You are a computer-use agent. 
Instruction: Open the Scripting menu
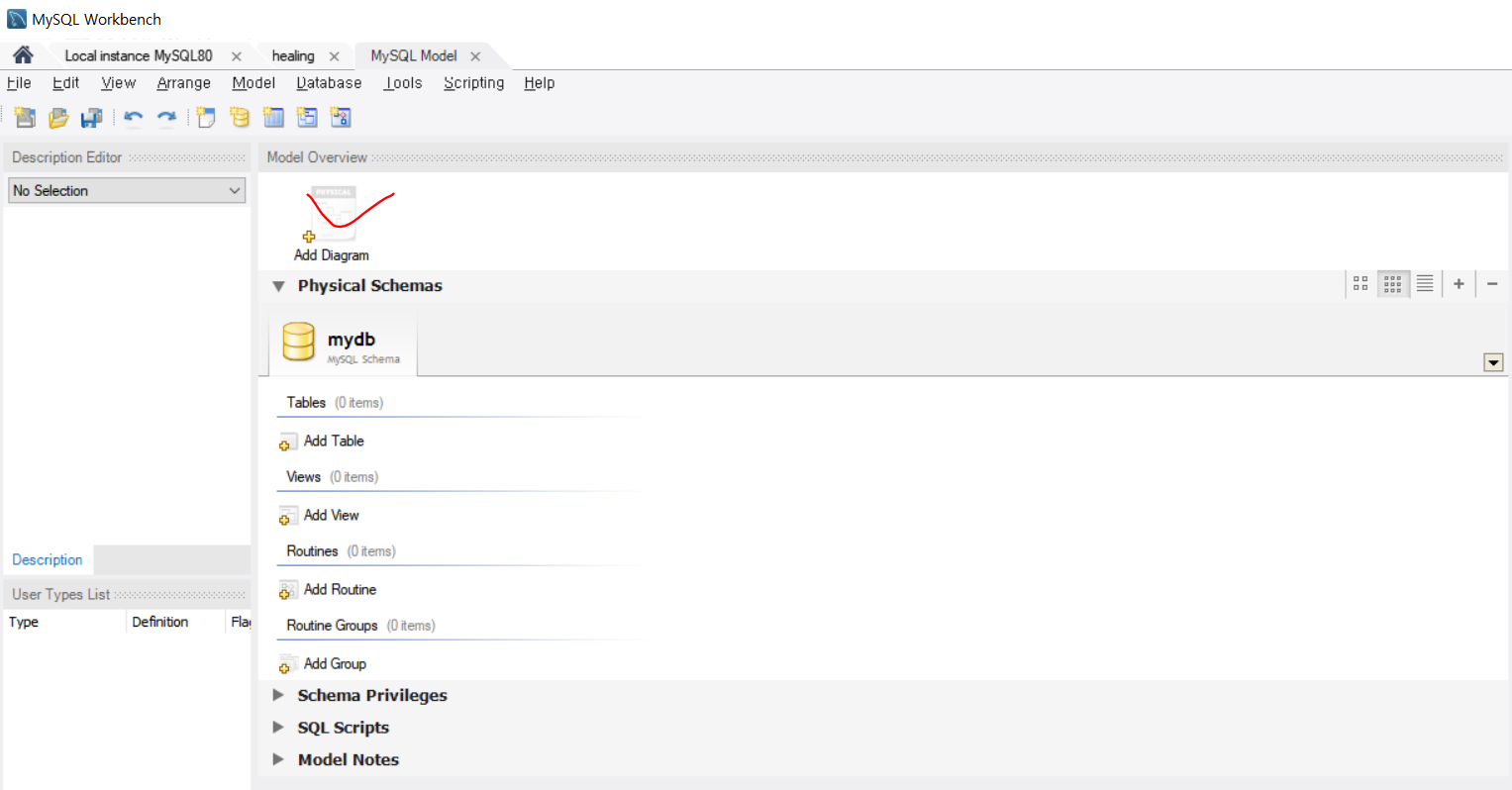[x=474, y=83]
